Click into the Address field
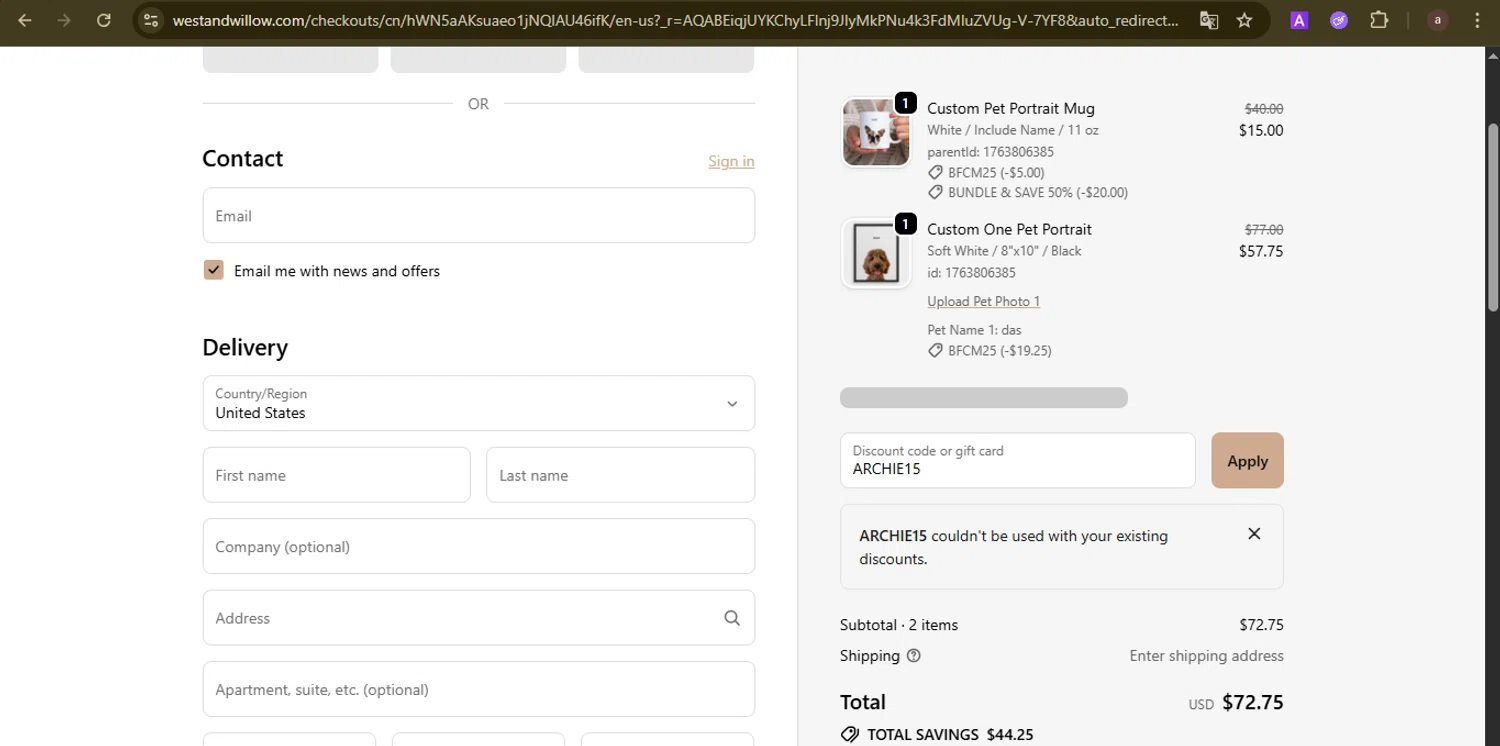 pyautogui.click(x=479, y=618)
